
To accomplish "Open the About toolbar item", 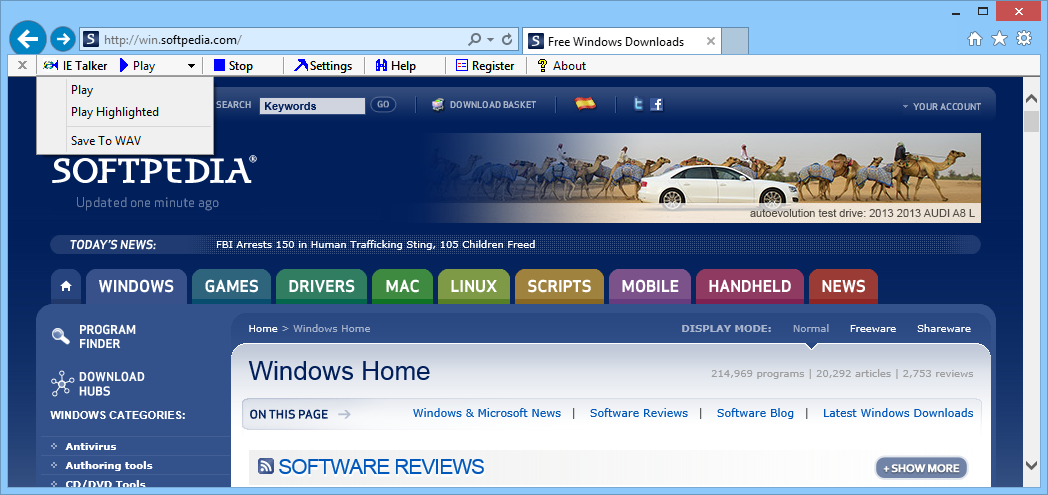I will pyautogui.click(x=561, y=65).
